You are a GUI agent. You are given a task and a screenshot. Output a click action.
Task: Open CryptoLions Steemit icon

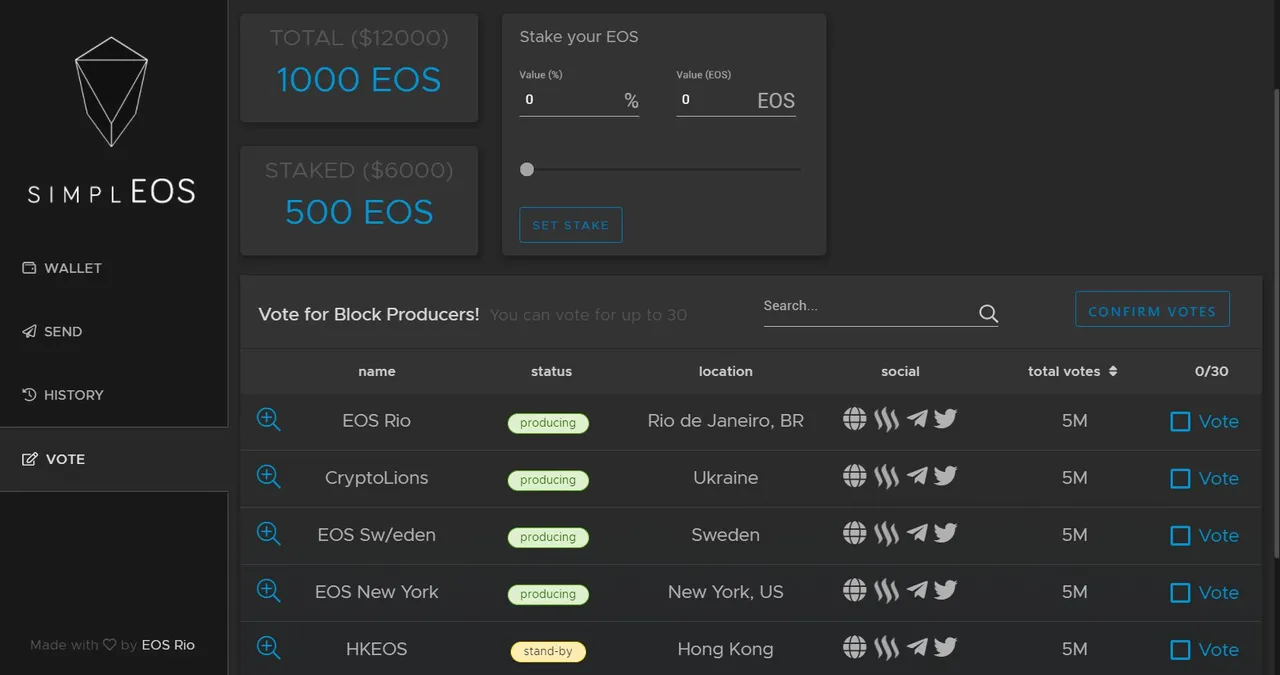(886, 476)
